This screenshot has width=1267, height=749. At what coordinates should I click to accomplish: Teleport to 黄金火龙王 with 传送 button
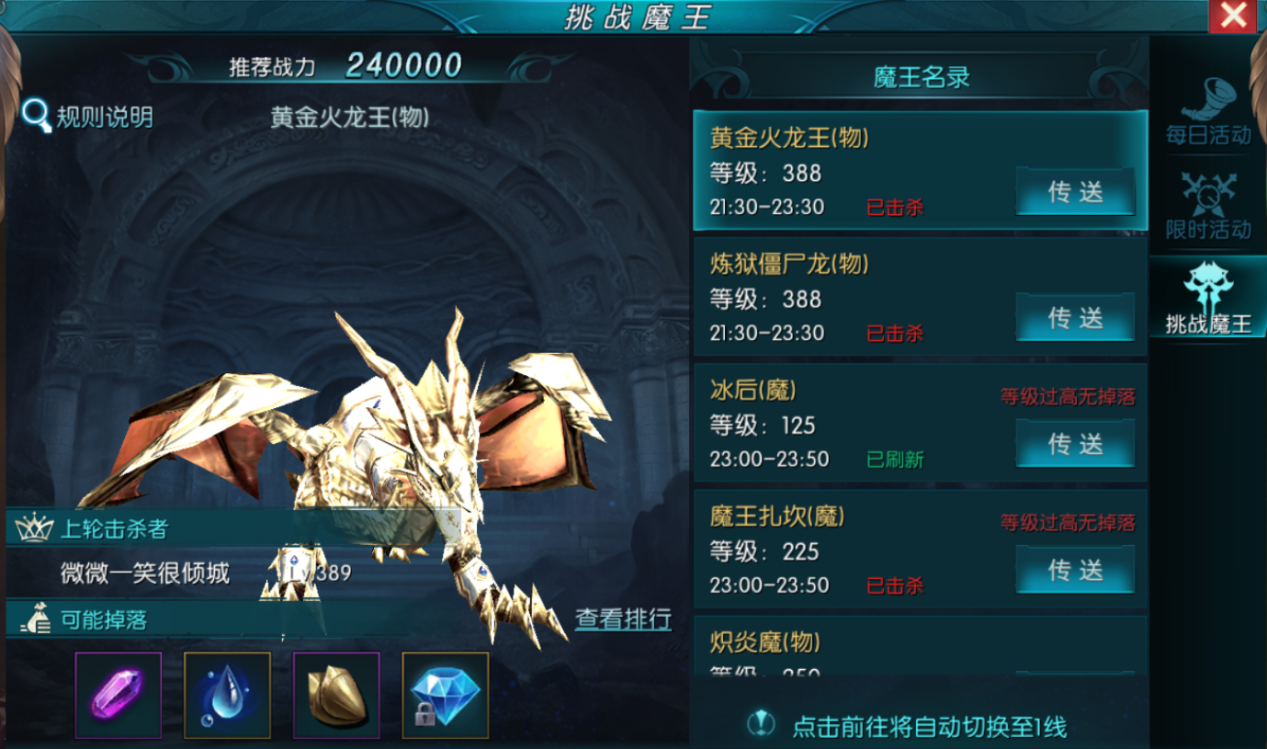click(1075, 192)
